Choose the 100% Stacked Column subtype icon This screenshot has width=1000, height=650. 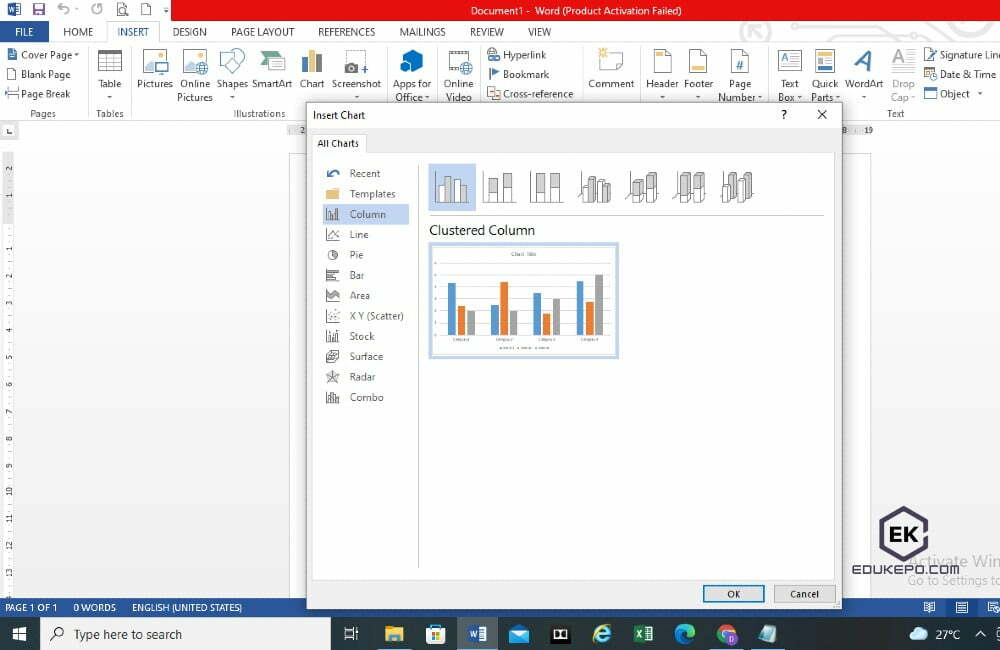click(546, 187)
